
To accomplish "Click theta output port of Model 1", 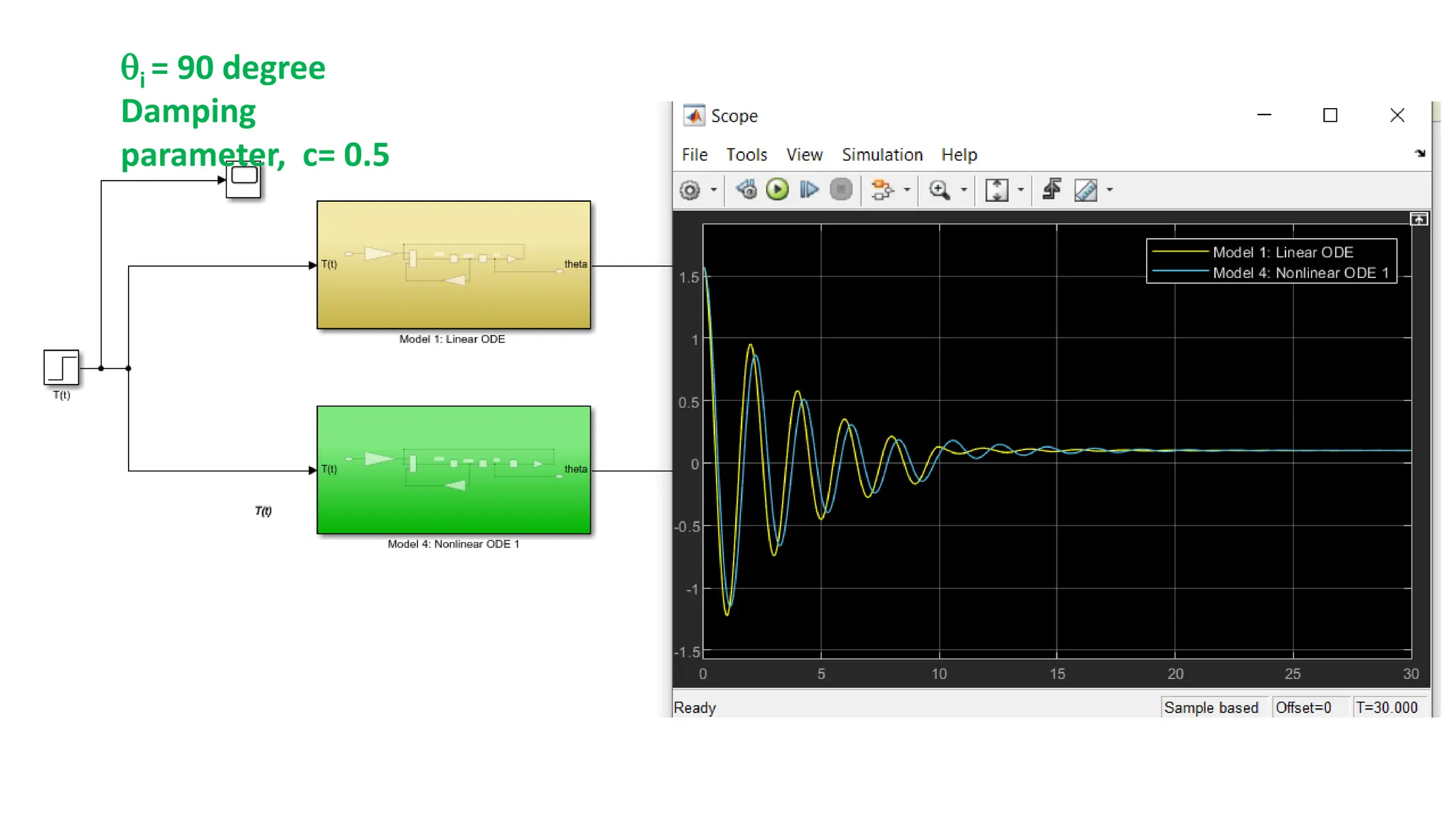I will (575, 264).
